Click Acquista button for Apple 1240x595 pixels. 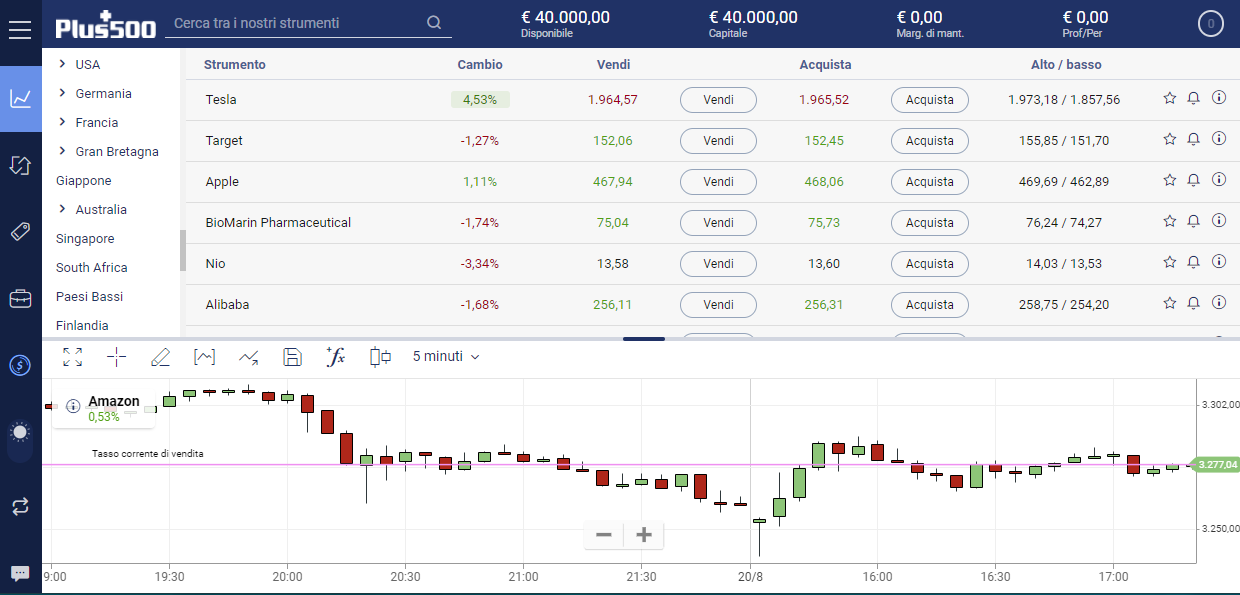pos(930,182)
